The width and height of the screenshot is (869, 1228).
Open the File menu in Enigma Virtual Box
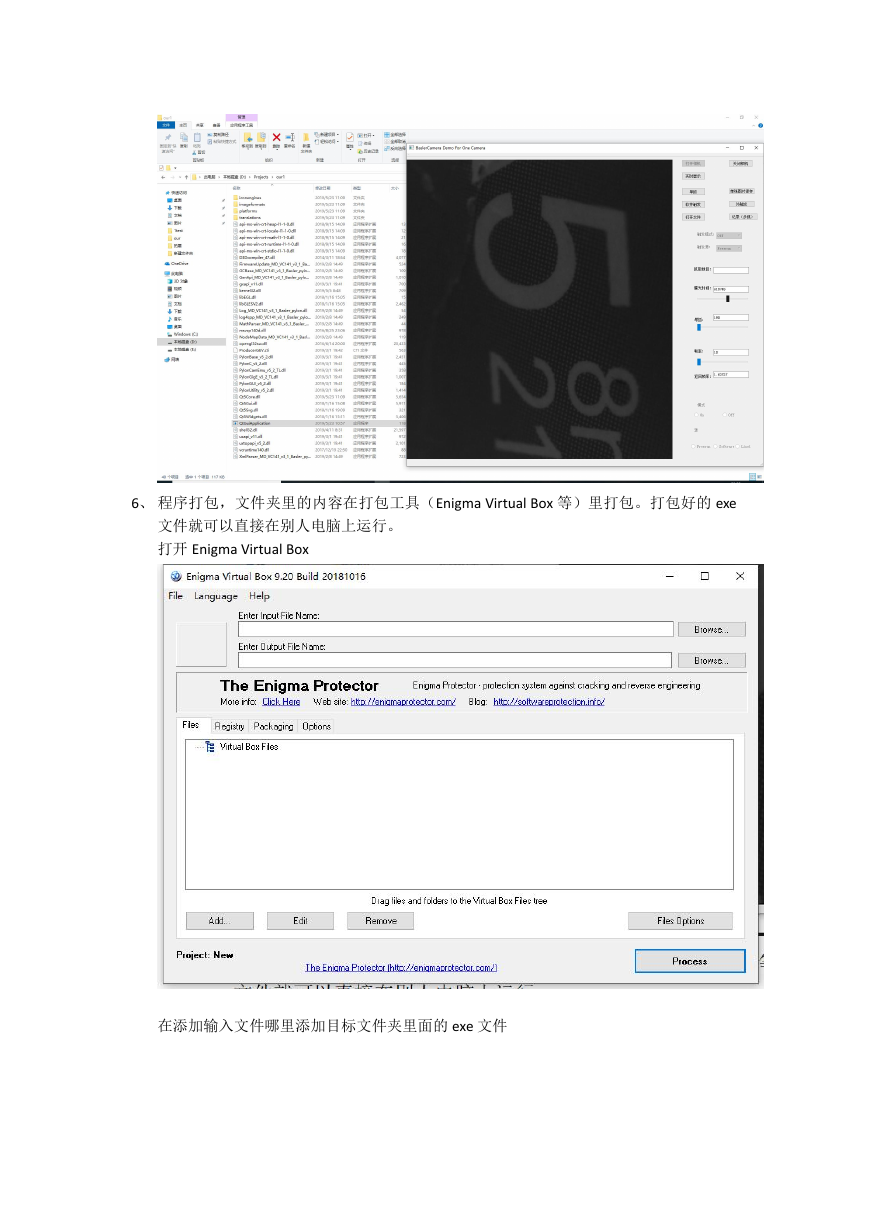176,596
